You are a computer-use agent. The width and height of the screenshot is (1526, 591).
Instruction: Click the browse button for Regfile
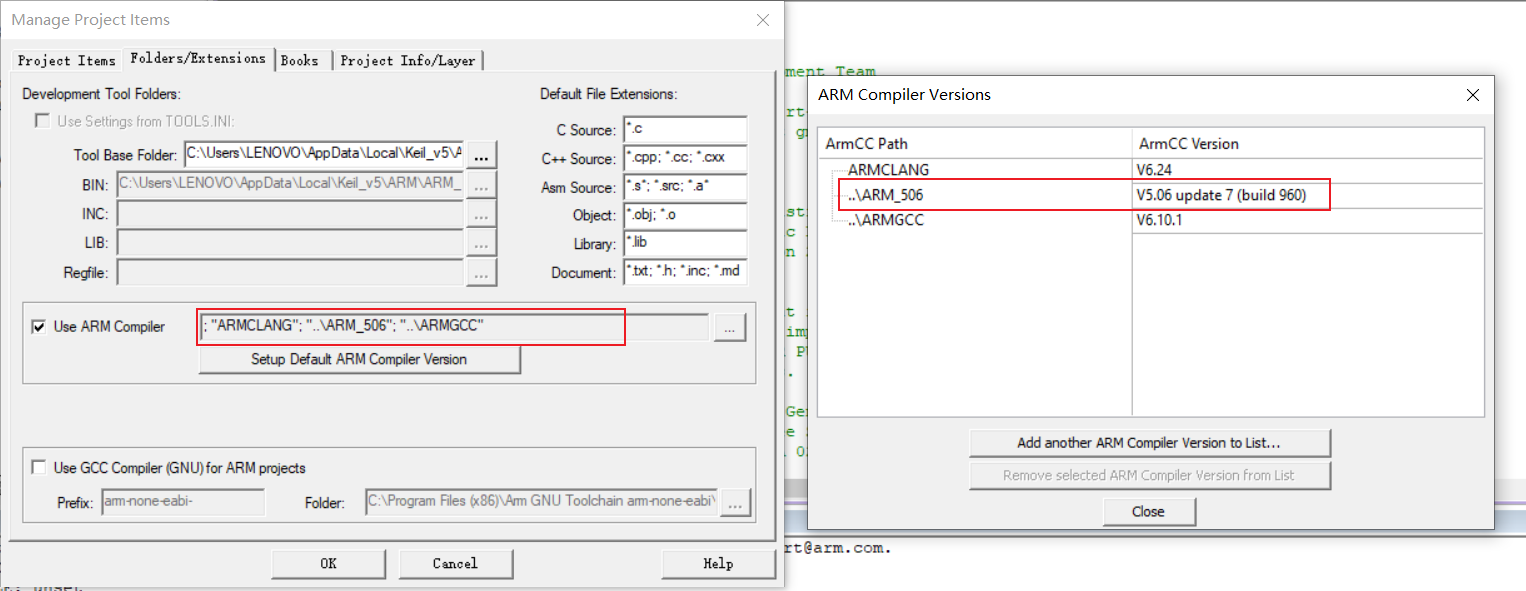[482, 272]
